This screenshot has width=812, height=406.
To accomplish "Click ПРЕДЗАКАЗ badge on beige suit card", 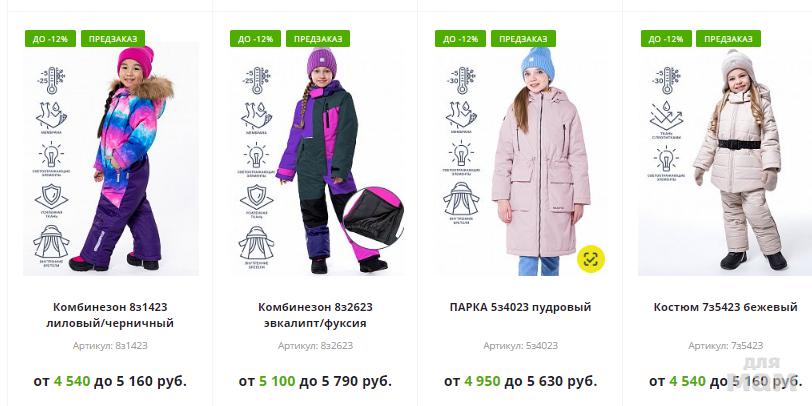I will 728,38.
